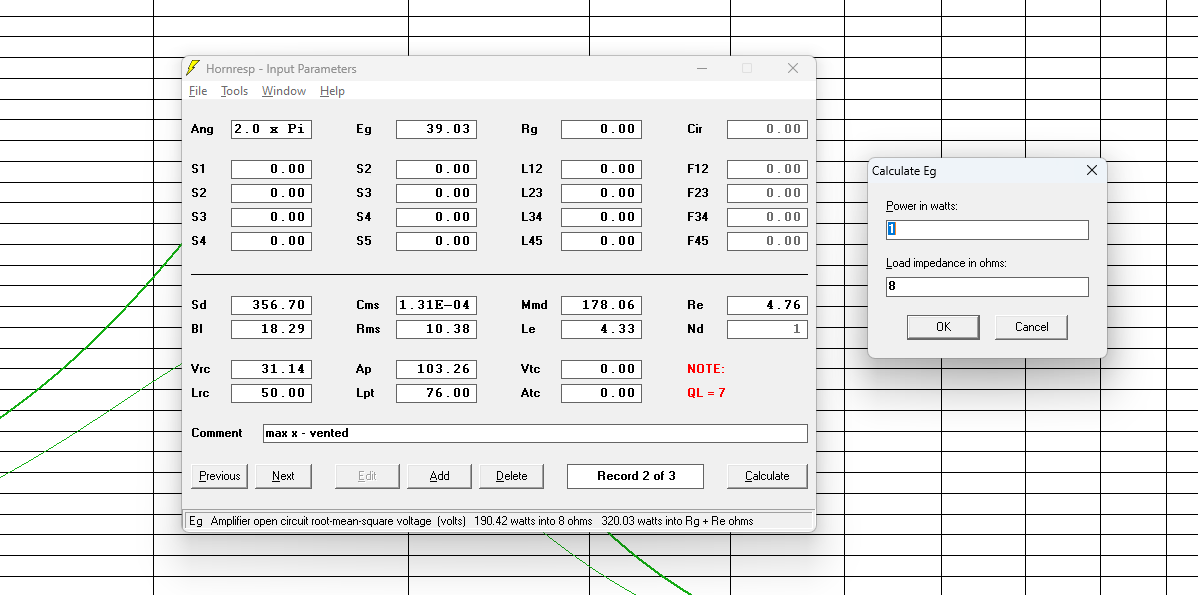
Task: Click the Nd value field
Action: pos(767,329)
